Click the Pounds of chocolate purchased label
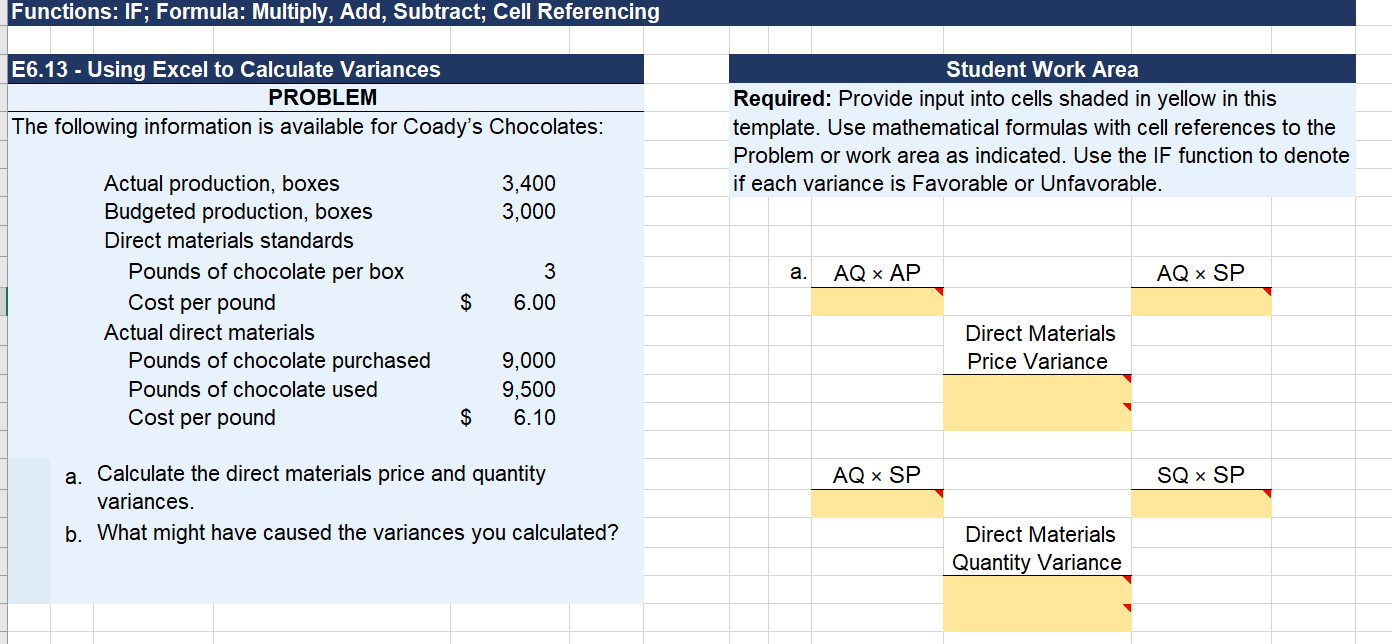 point(278,360)
